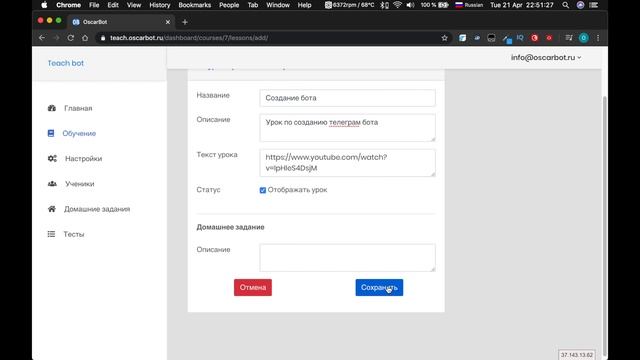Open the View menu
The image size is (640, 360).
[134, 5]
